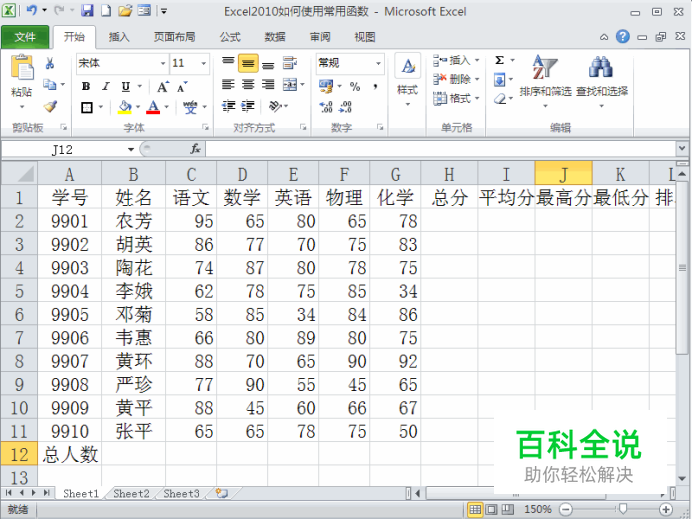The image size is (692, 519).
Task: Open font color dropdown arrow
Action: point(166,107)
